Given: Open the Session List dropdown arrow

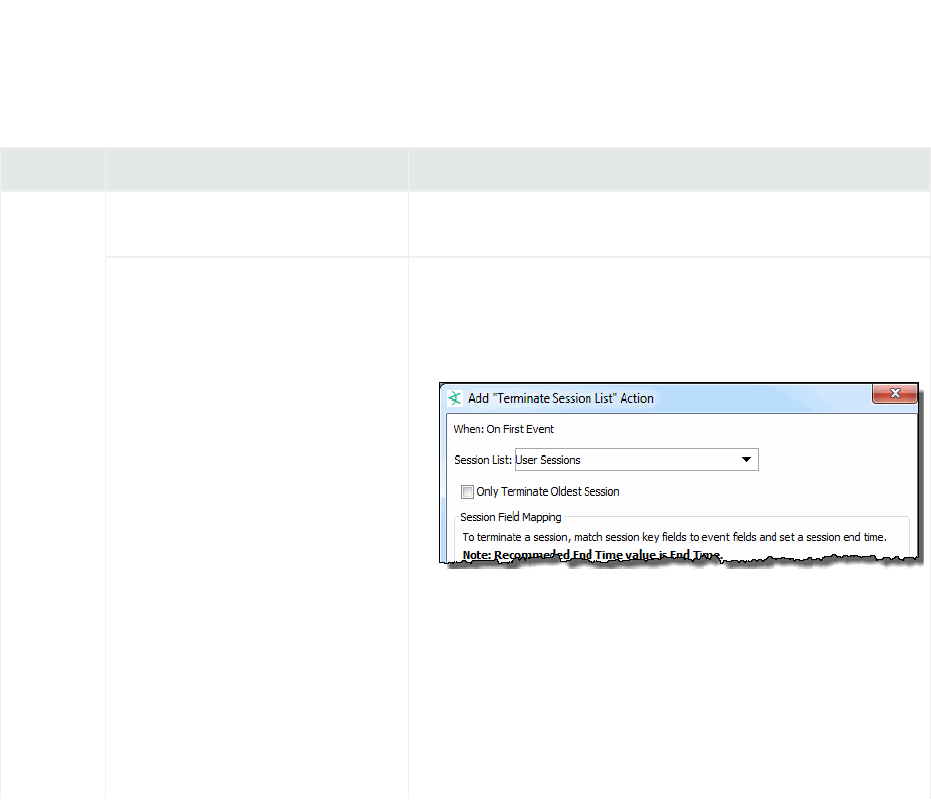Looking at the screenshot, I should [746, 460].
